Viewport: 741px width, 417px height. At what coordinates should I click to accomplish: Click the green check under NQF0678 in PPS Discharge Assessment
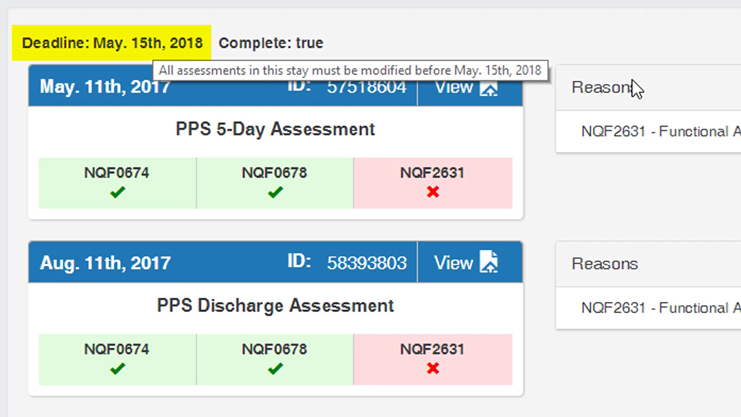[275, 369]
